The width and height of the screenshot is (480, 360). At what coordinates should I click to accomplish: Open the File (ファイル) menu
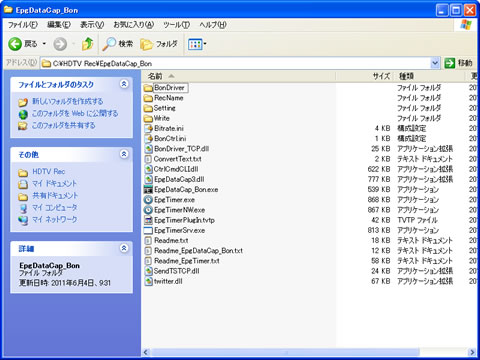pyautogui.click(x=23, y=25)
